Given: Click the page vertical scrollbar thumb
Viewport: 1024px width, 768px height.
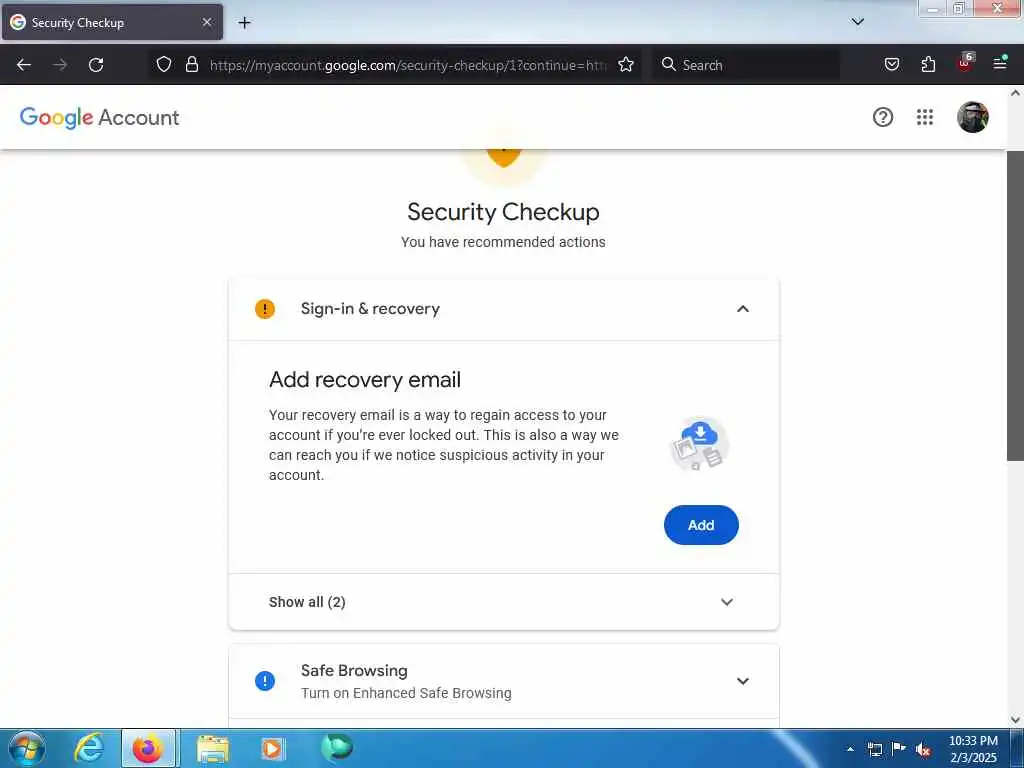Looking at the screenshot, I should pyautogui.click(x=1015, y=306).
